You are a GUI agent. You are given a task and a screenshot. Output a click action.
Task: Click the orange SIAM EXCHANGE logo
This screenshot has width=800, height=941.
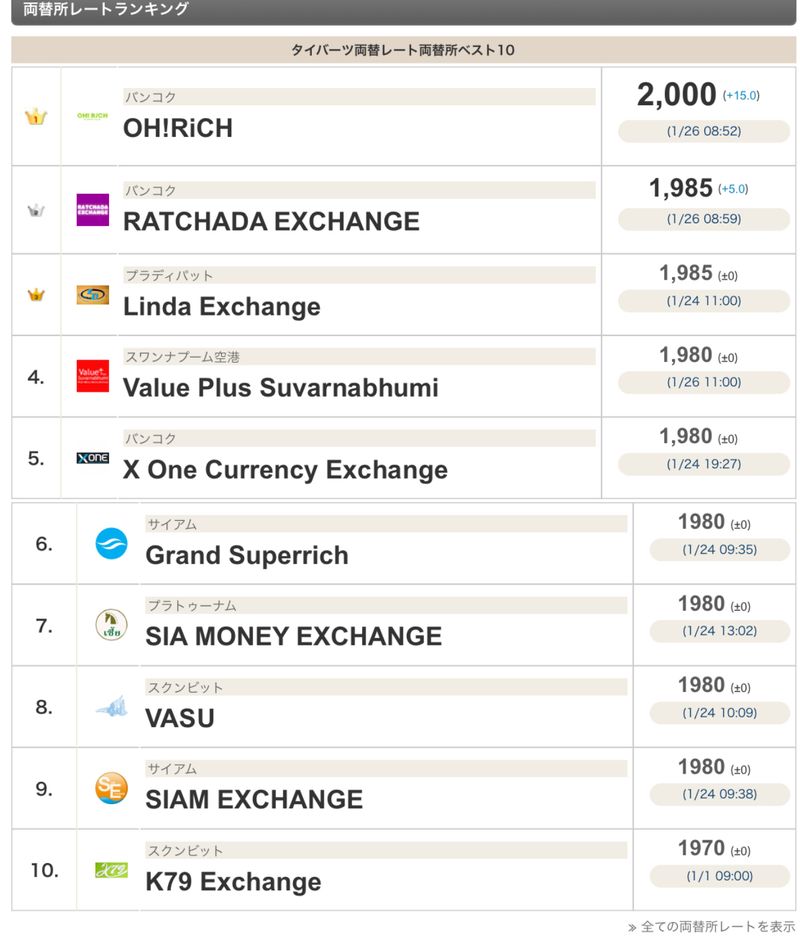(111, 788)
